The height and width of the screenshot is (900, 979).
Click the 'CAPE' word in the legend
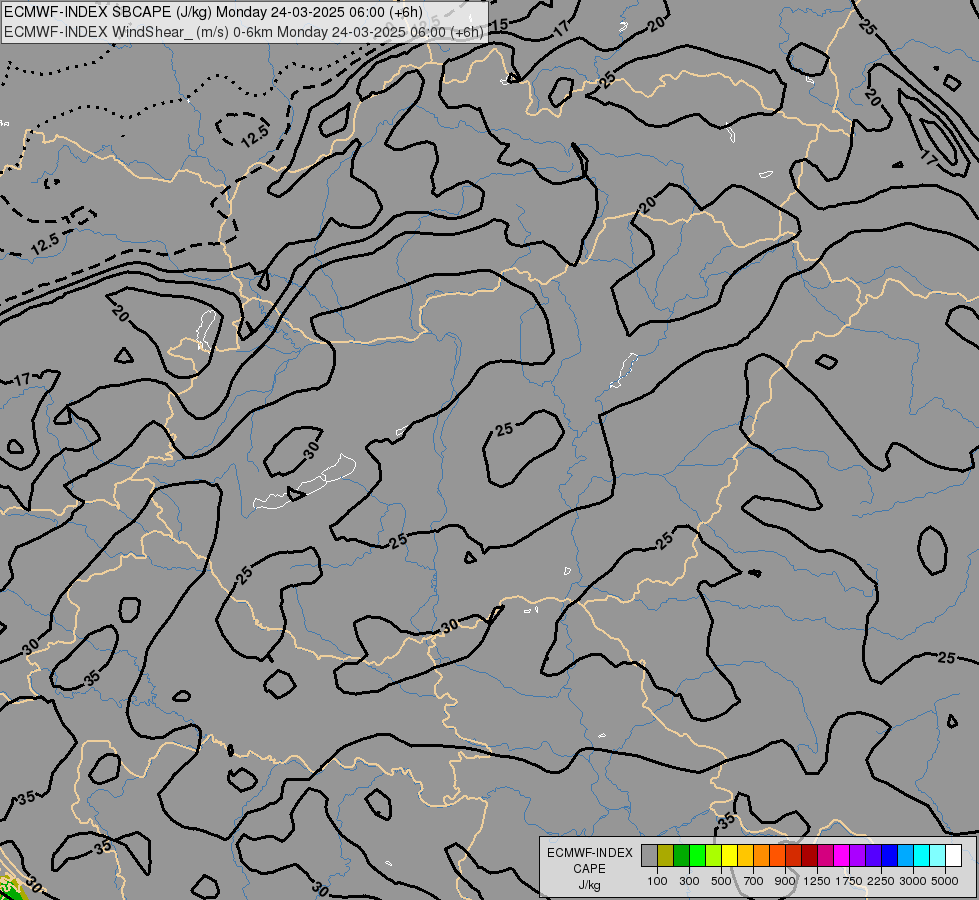[589, 869]
